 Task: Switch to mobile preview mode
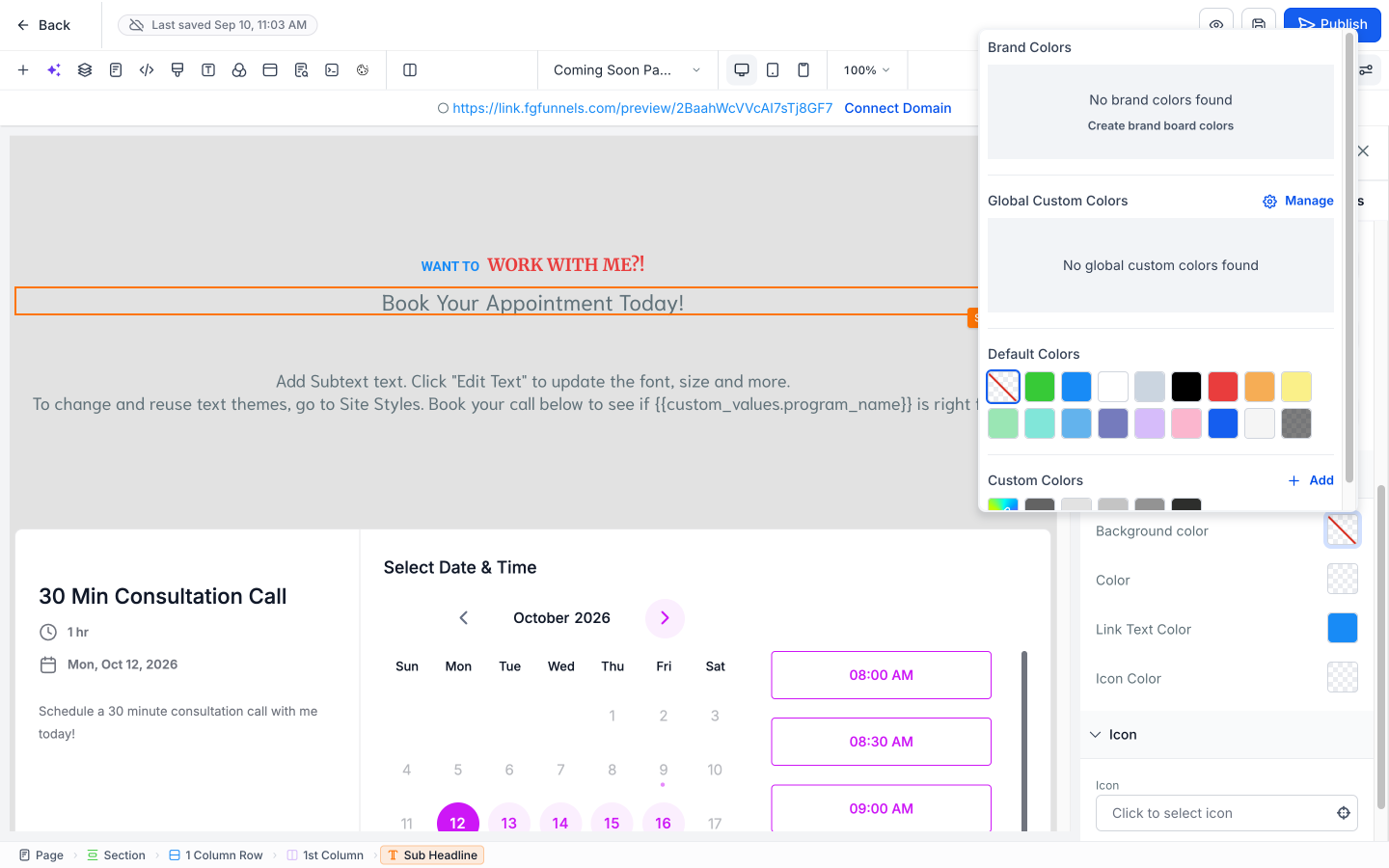pyautogui.click(x=803, y=69)
